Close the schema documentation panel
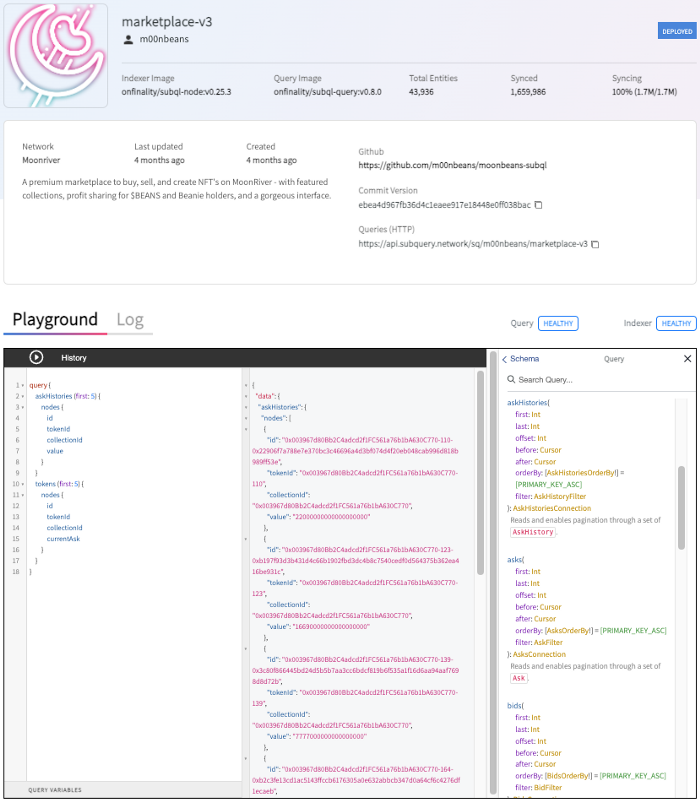Image resolution: width=700 pixels, height=802 pixels. pyautogui.click(x=687, y=359)
